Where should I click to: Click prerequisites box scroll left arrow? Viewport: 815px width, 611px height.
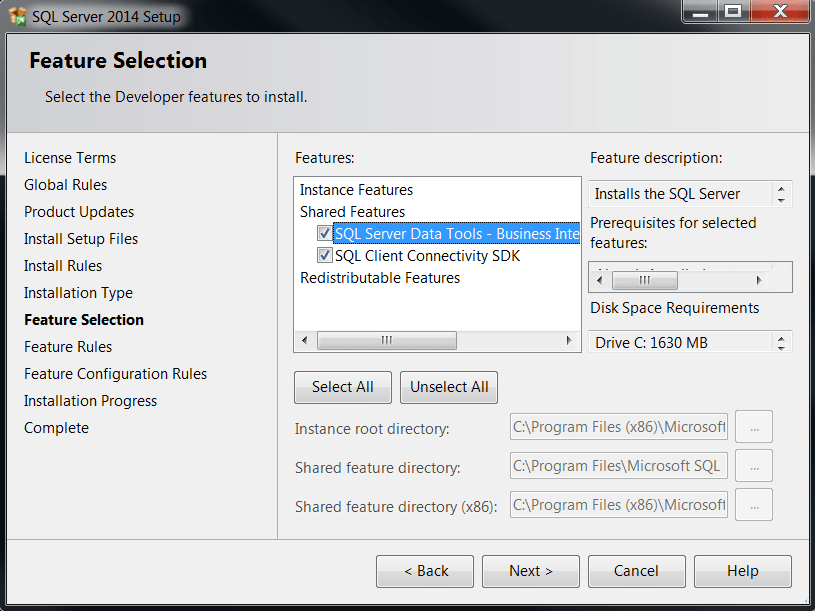tap(600, 281)
